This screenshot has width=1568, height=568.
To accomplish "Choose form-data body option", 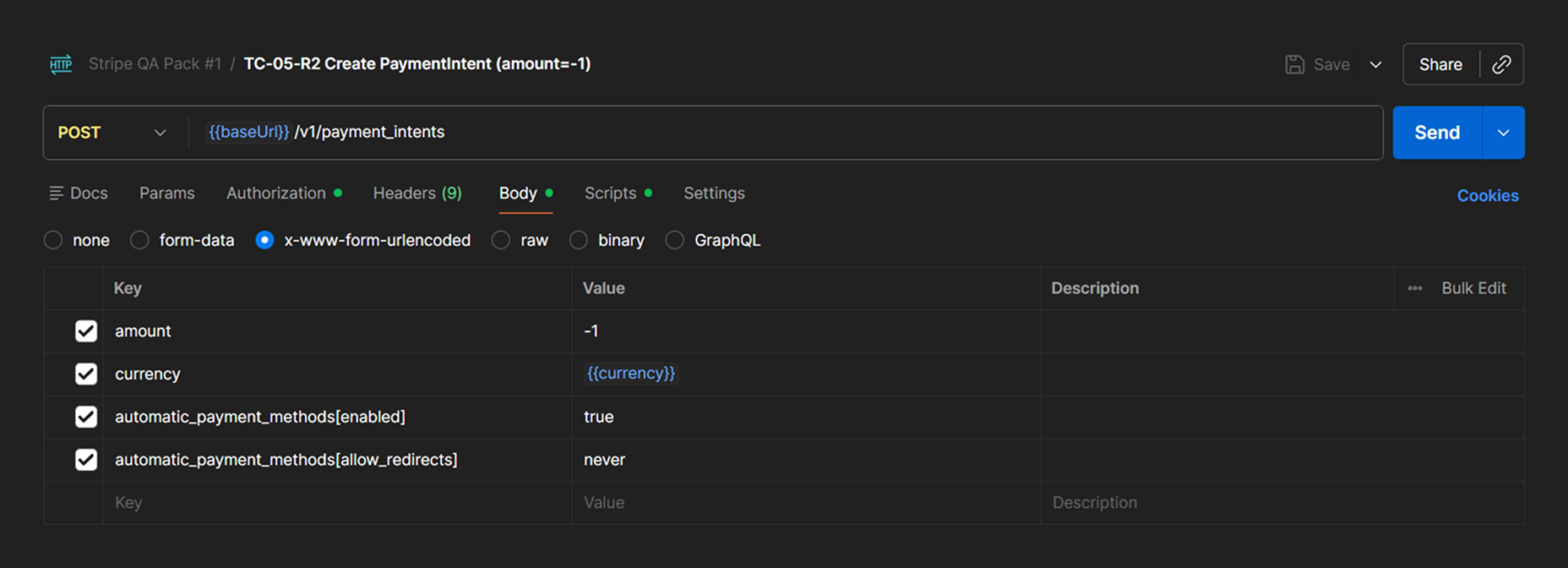I will pos(139,240).
